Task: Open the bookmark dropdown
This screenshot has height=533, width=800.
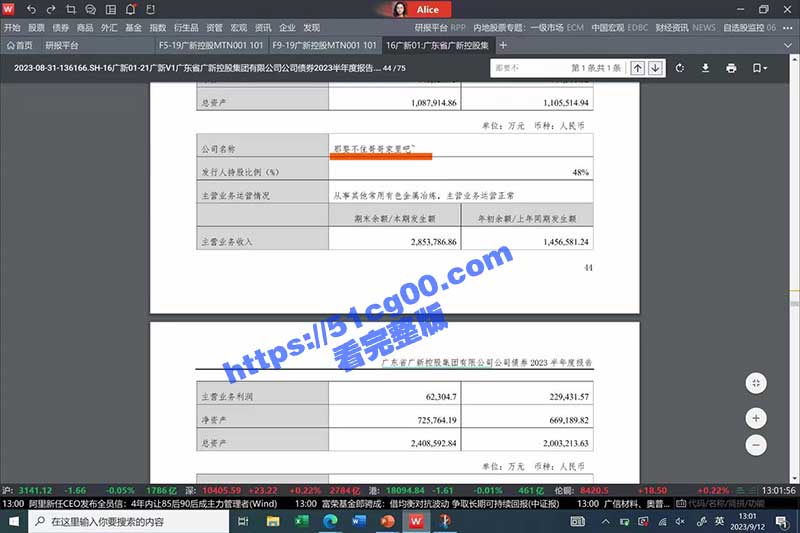Action: [x=759, y=68]
